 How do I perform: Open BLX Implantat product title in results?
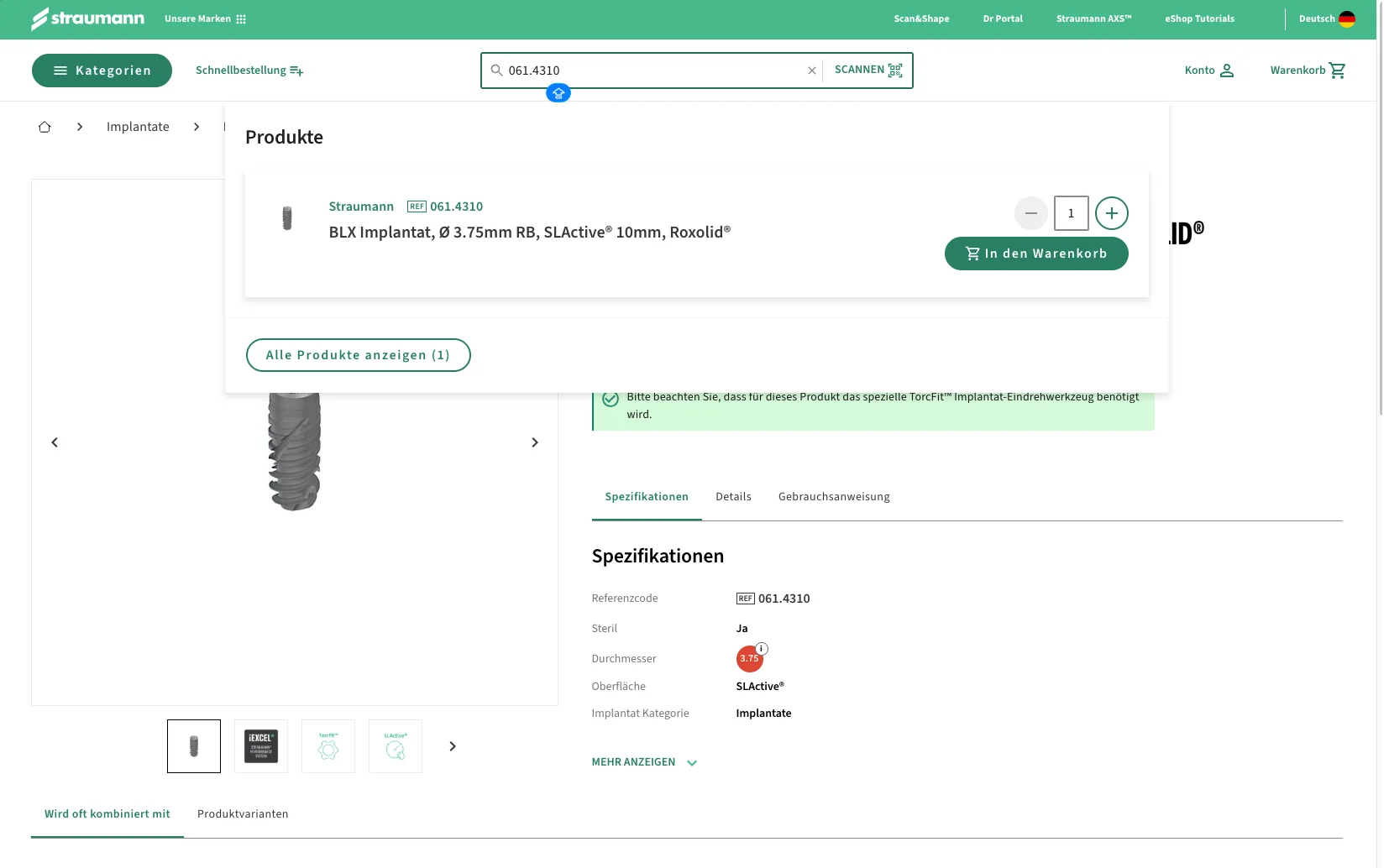[x=530, y=233]
